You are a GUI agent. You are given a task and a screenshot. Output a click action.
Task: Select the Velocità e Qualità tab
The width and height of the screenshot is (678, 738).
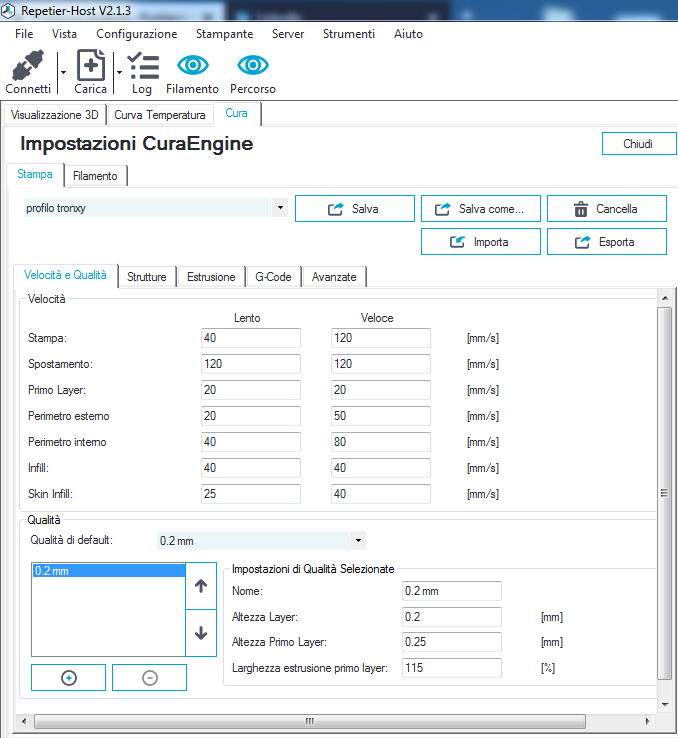click(65, 275)
